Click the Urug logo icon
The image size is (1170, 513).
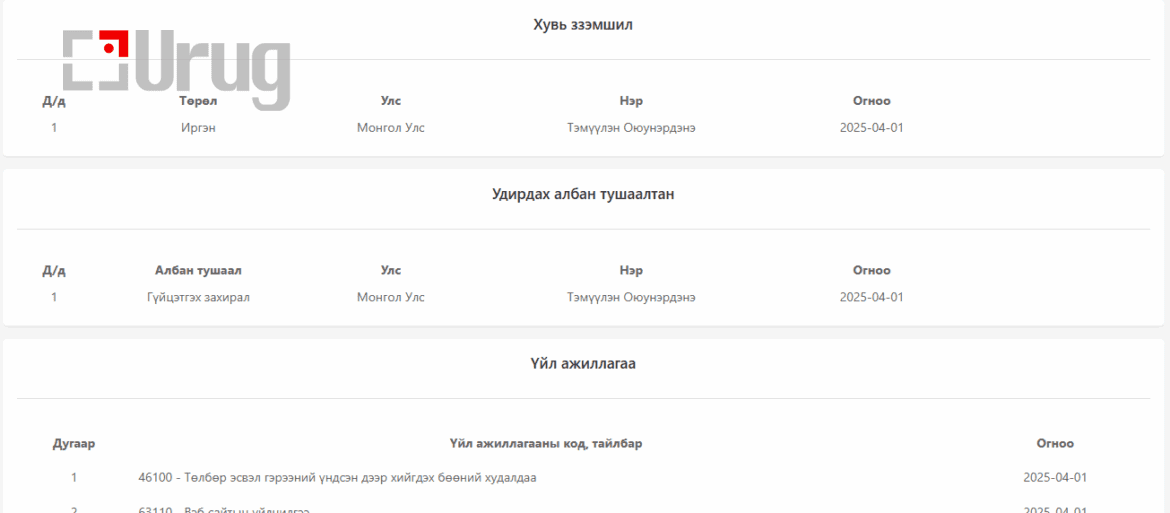[176, 70]
